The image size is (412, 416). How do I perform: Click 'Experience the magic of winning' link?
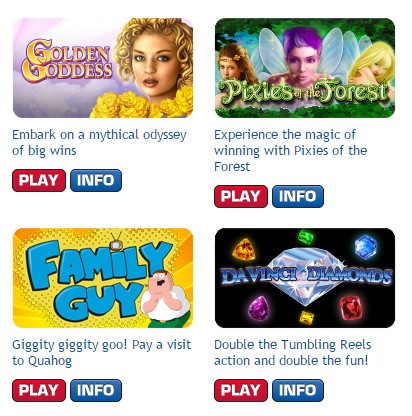[291, 151]
